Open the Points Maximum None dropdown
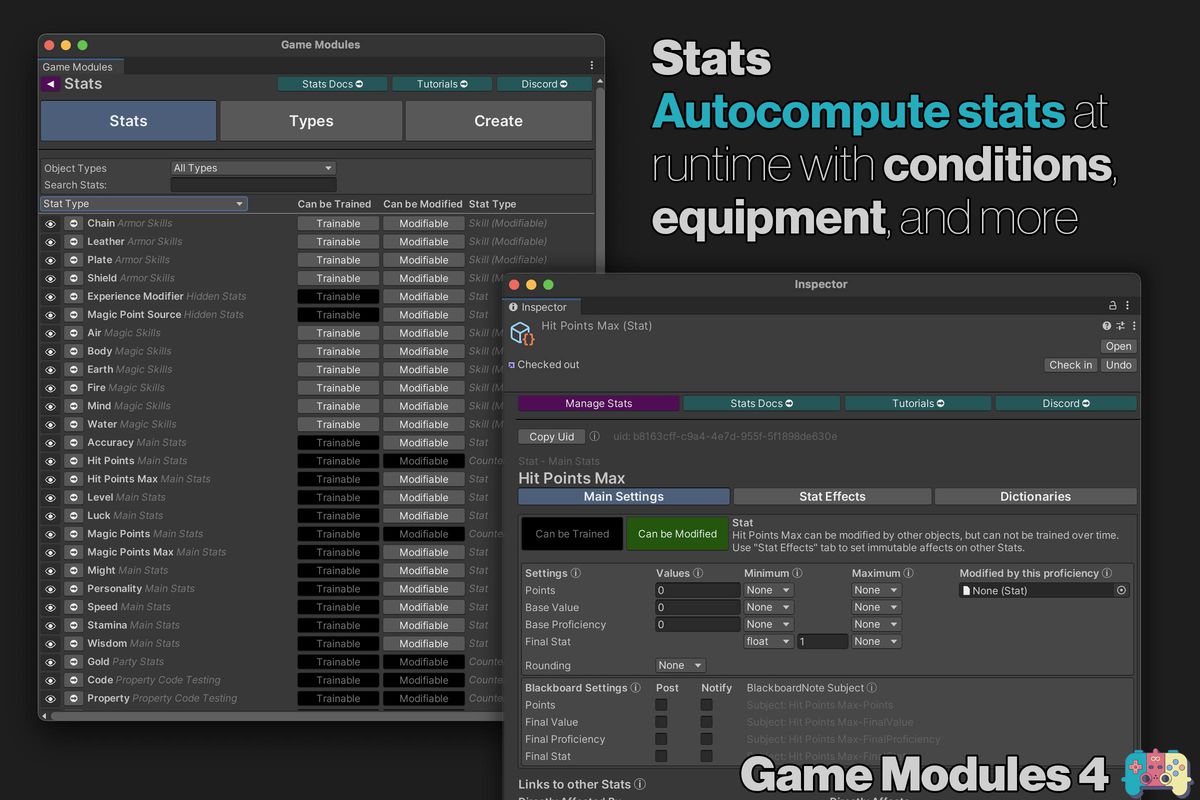1200x800 pixels. point(877,590)
